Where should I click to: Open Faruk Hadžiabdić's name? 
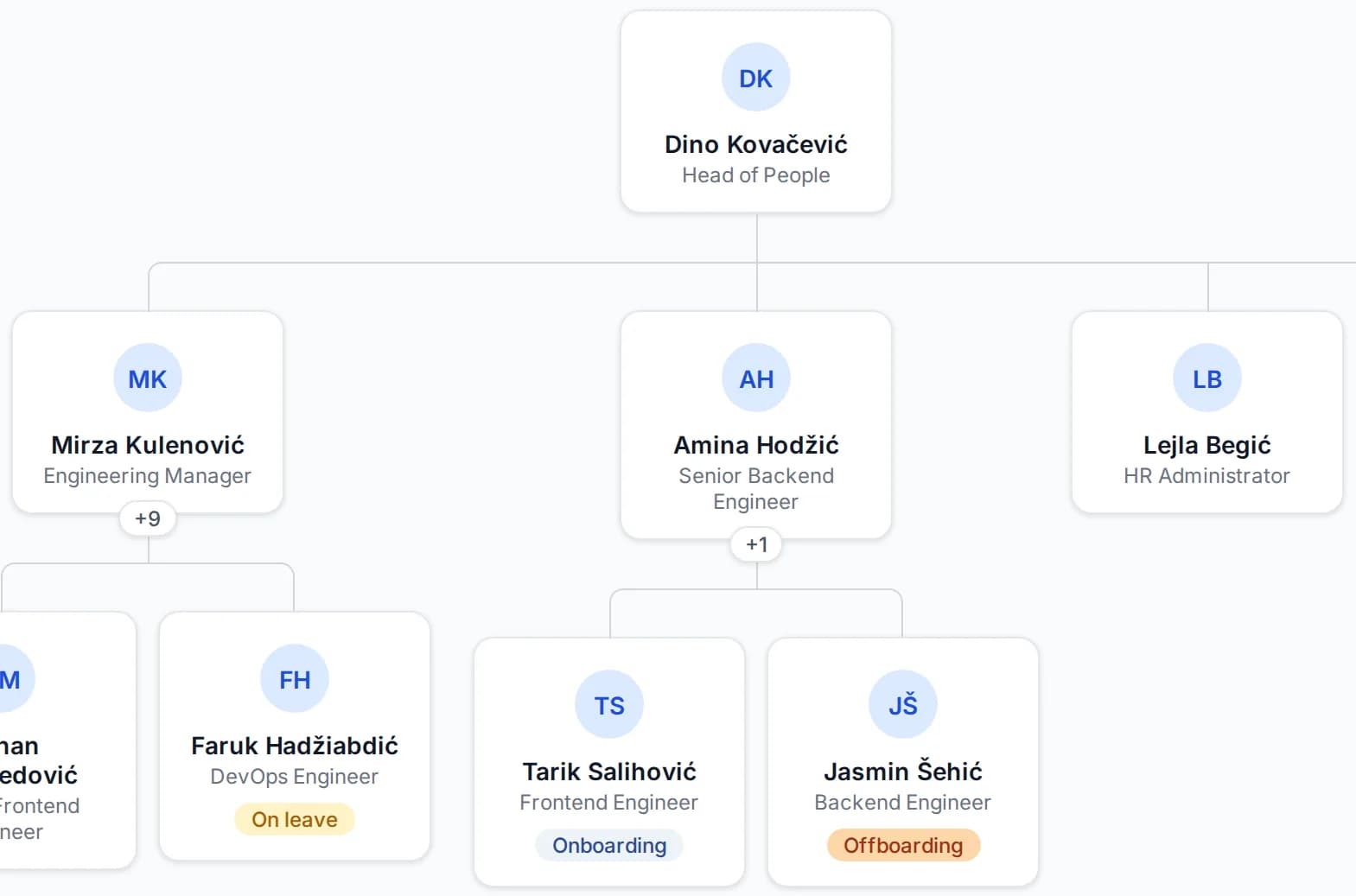295,746
